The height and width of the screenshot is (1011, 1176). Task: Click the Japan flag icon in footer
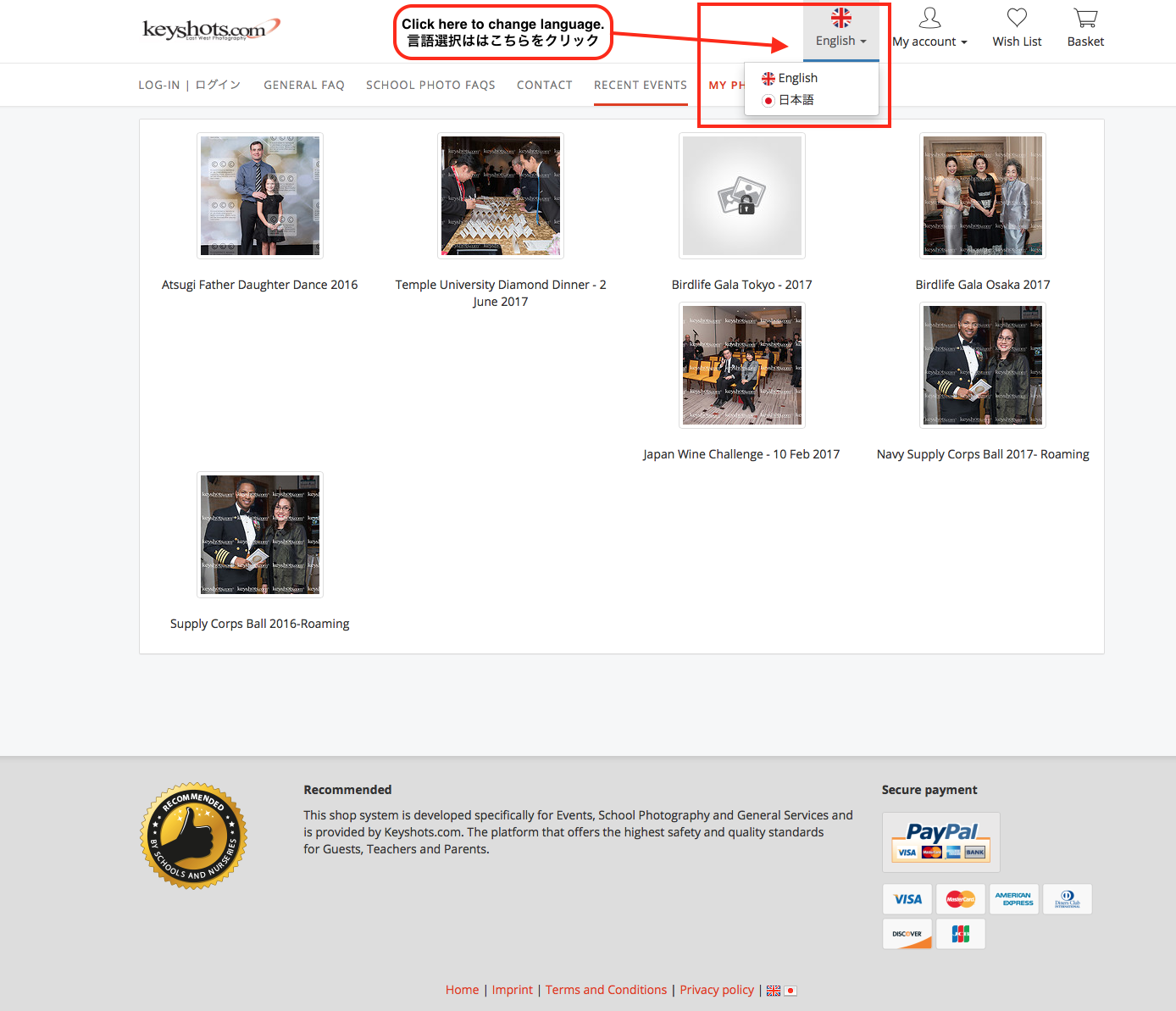(790, 991)
